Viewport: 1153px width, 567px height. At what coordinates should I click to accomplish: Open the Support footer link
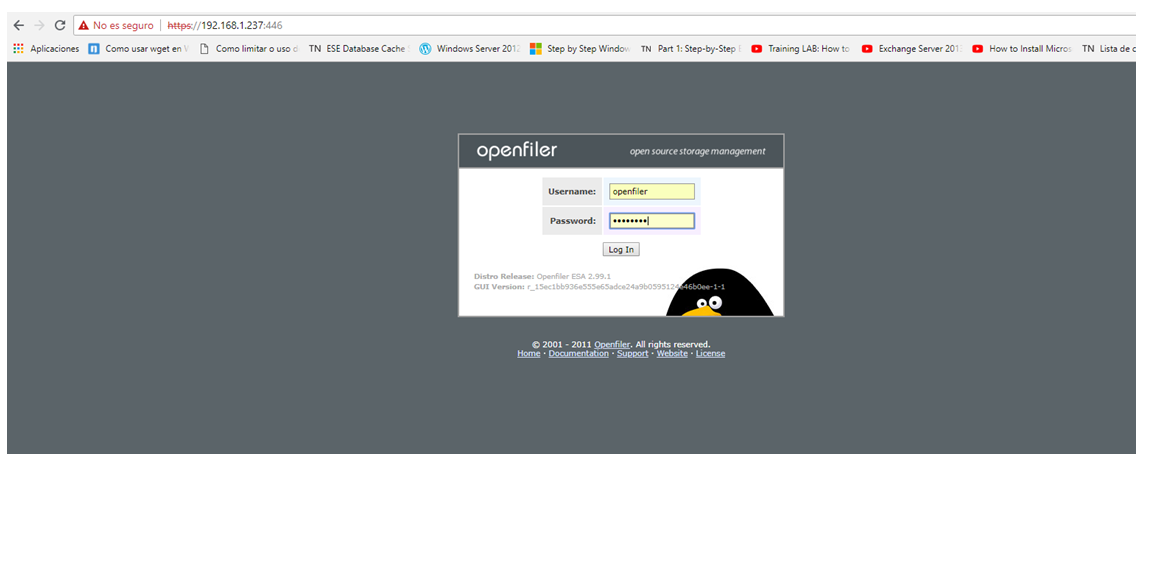point(632,354)
